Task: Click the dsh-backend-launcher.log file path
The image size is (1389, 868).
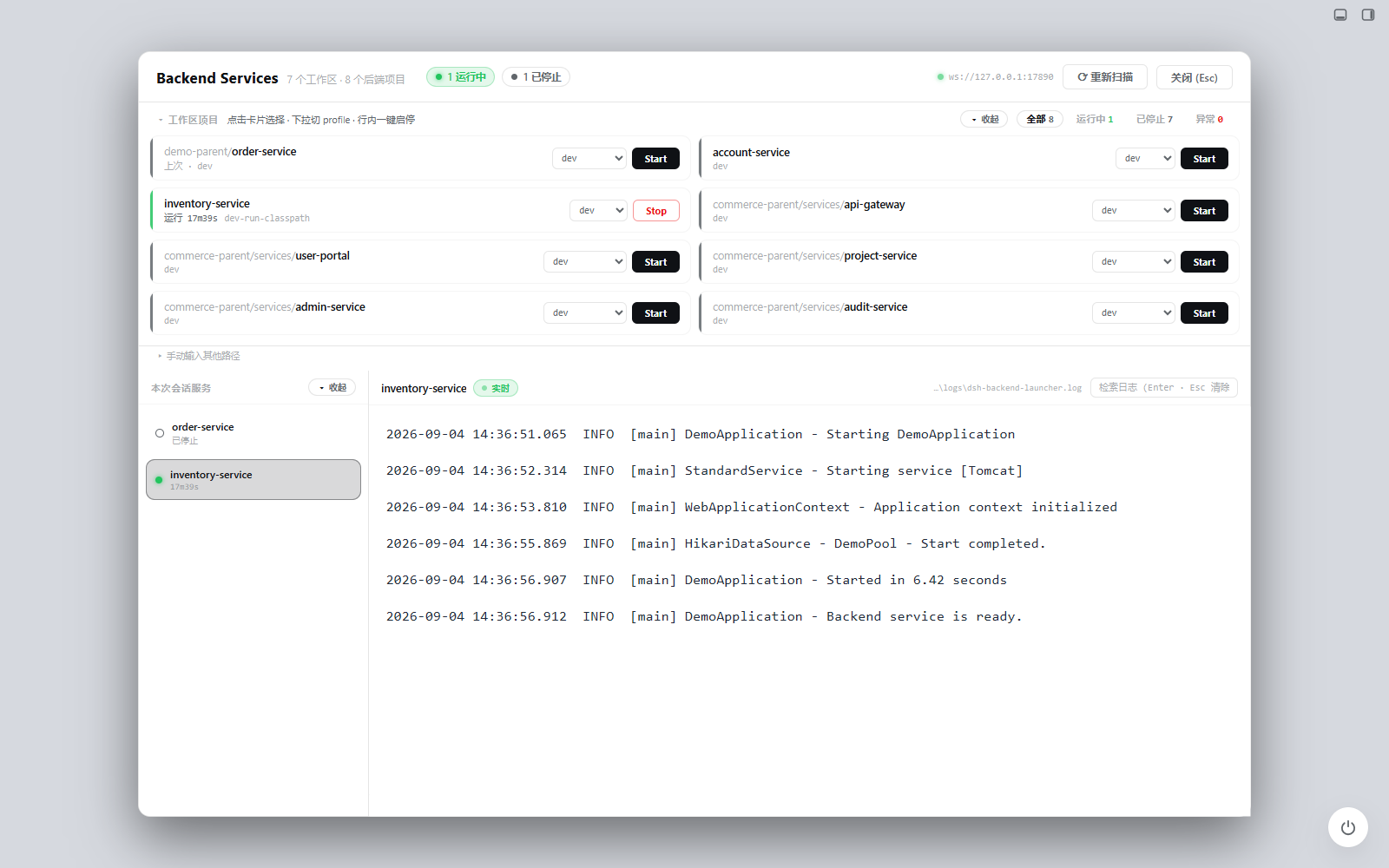Action: point(1008,388)
